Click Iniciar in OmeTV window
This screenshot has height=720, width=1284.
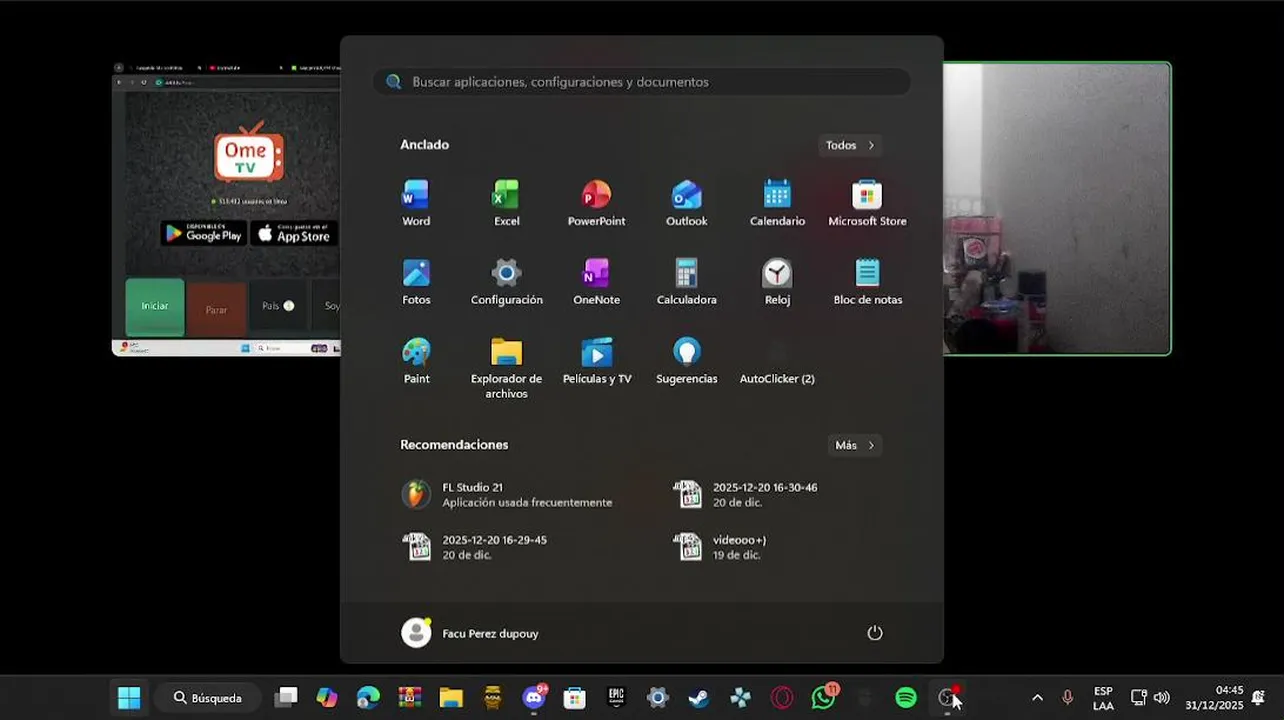point(155,307)
